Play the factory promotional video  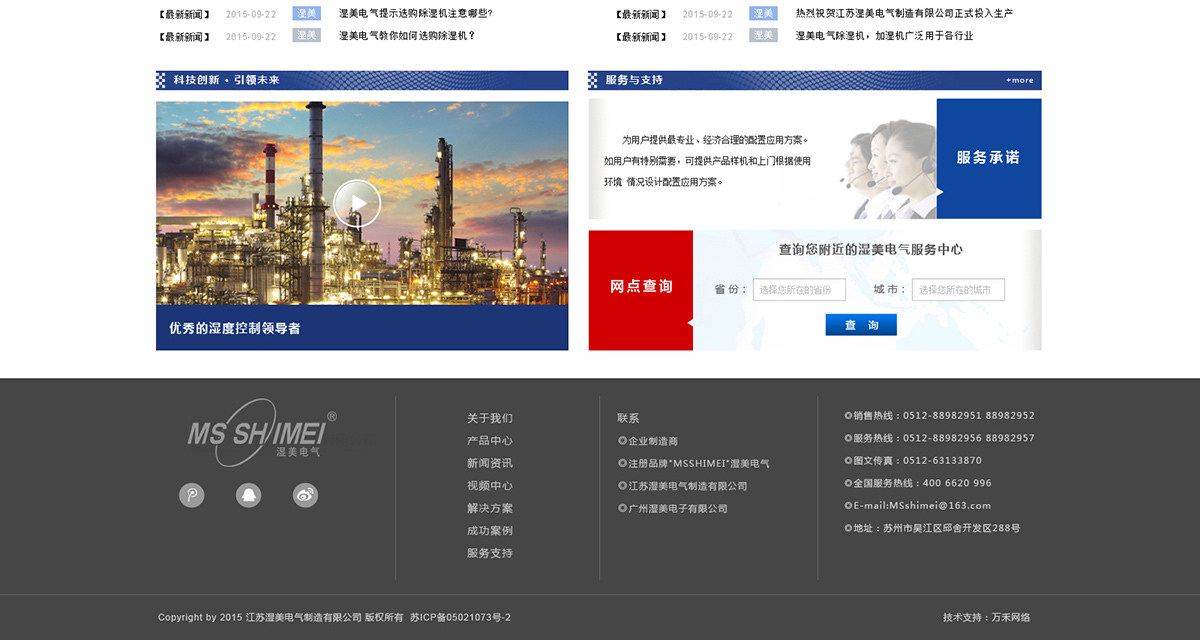click(x=357, y=203)
